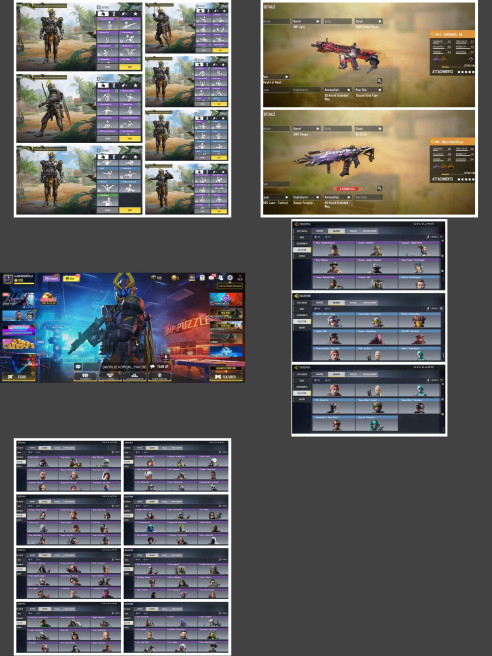Open the gold coins banner on lobby left side
The width and height of the screenshot is (492, 656).
(18, 344)
